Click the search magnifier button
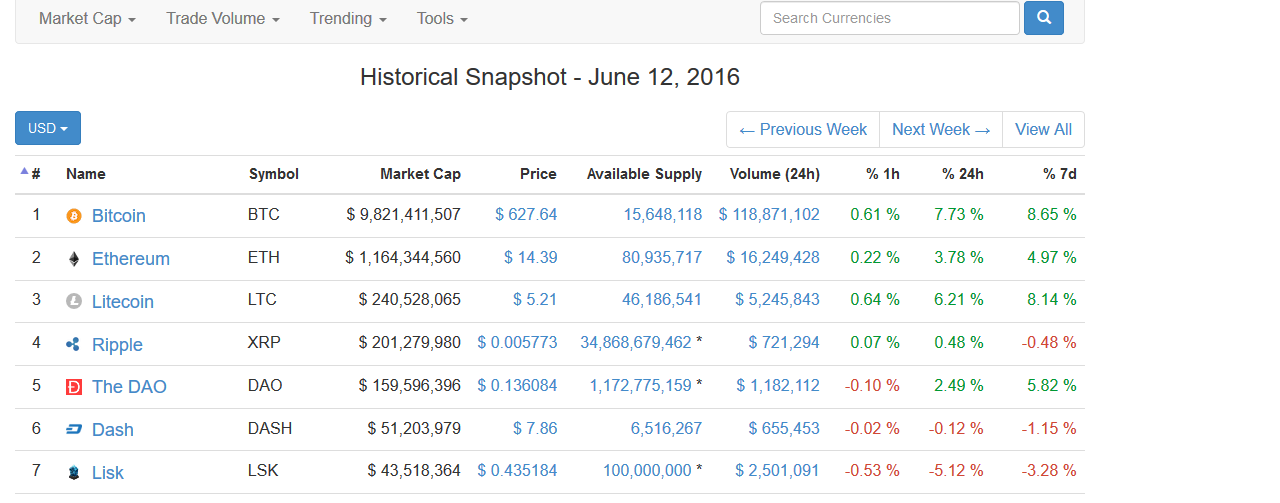1280x503 pixels. (1043, 18)
